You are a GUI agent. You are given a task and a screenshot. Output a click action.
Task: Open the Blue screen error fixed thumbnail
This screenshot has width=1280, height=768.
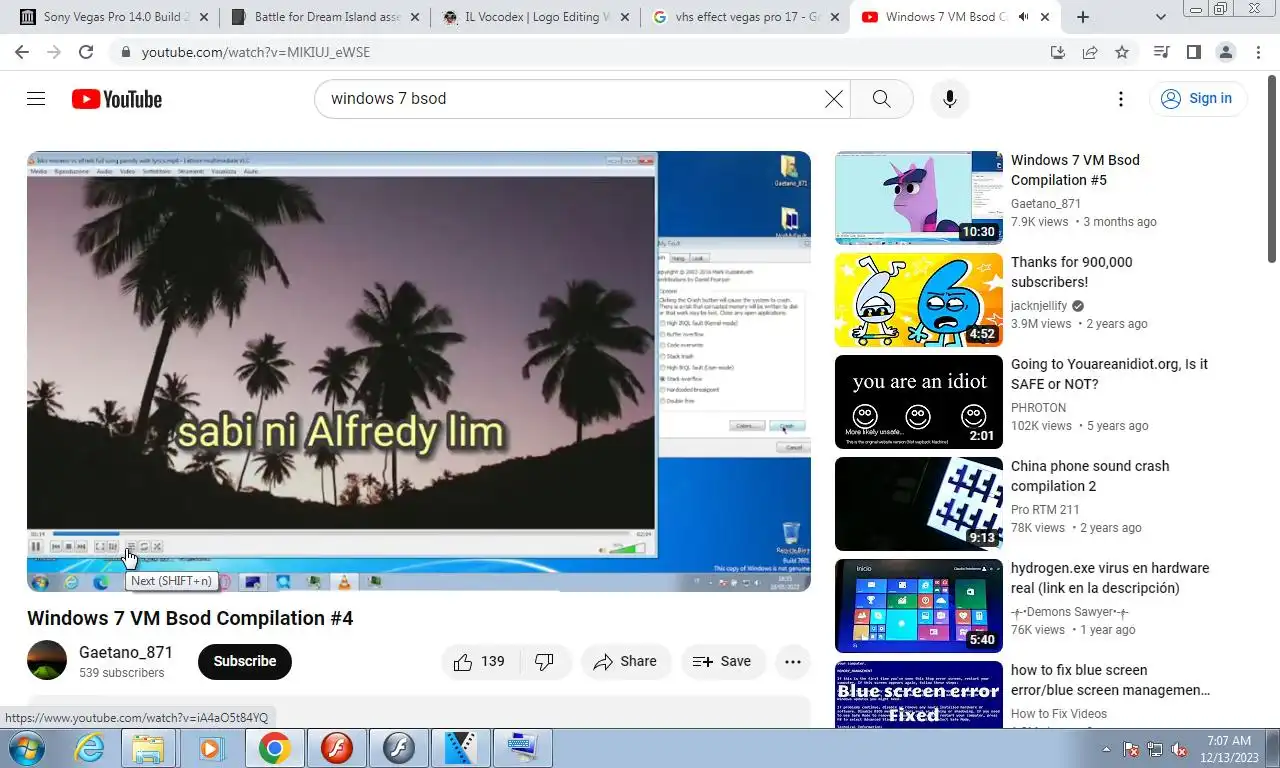pyautogui.click(x=919, y=694)
